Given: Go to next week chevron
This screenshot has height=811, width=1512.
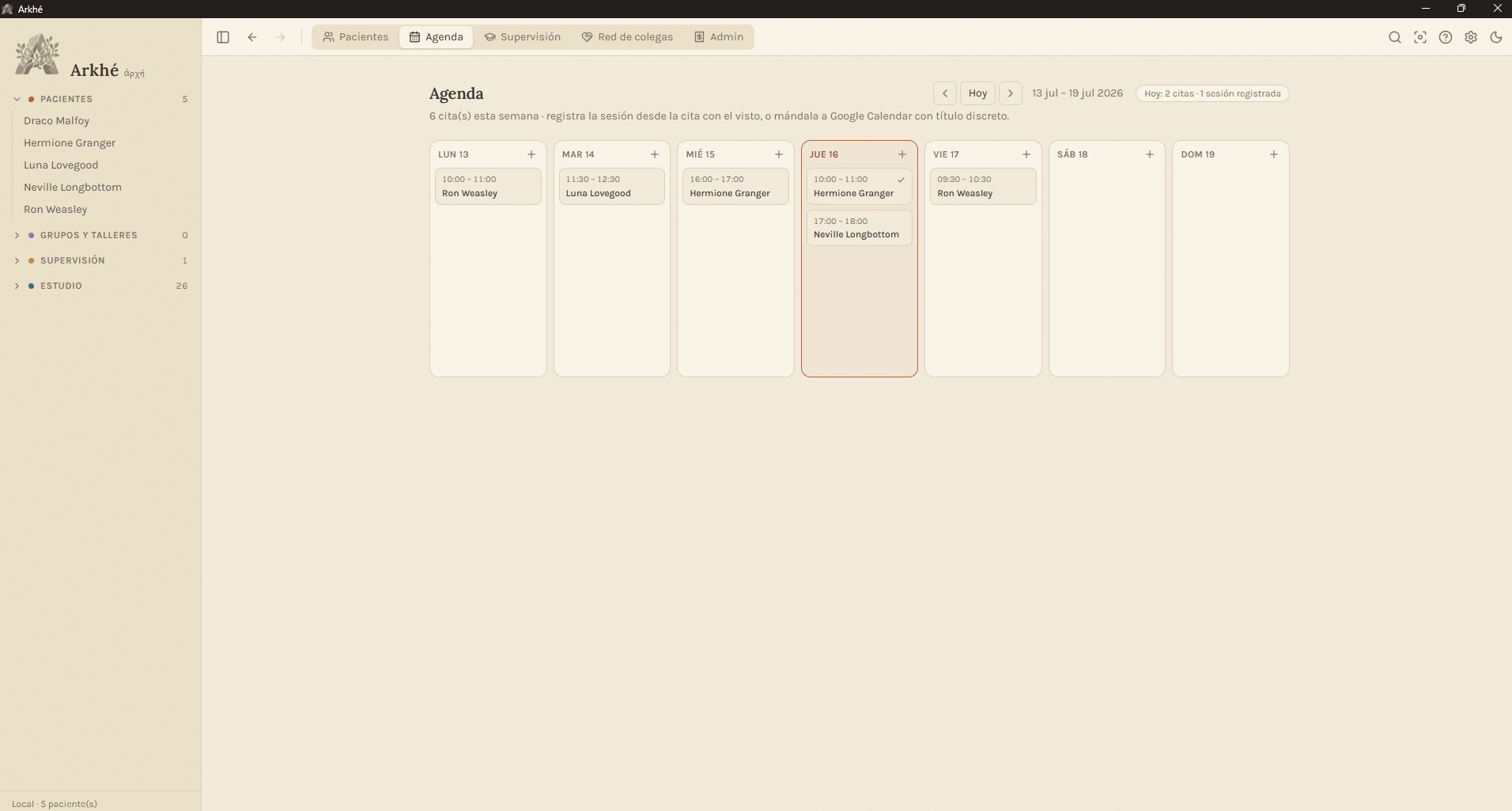Looking at the screenshot, I should 1011,93.
